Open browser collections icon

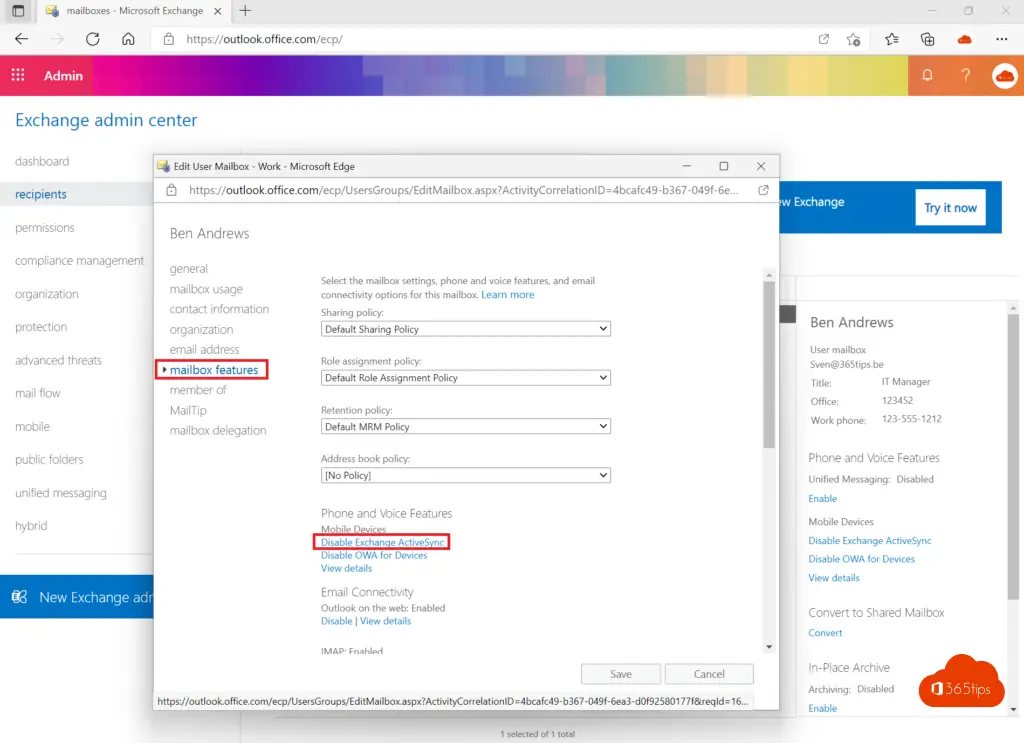pos(927,39)
